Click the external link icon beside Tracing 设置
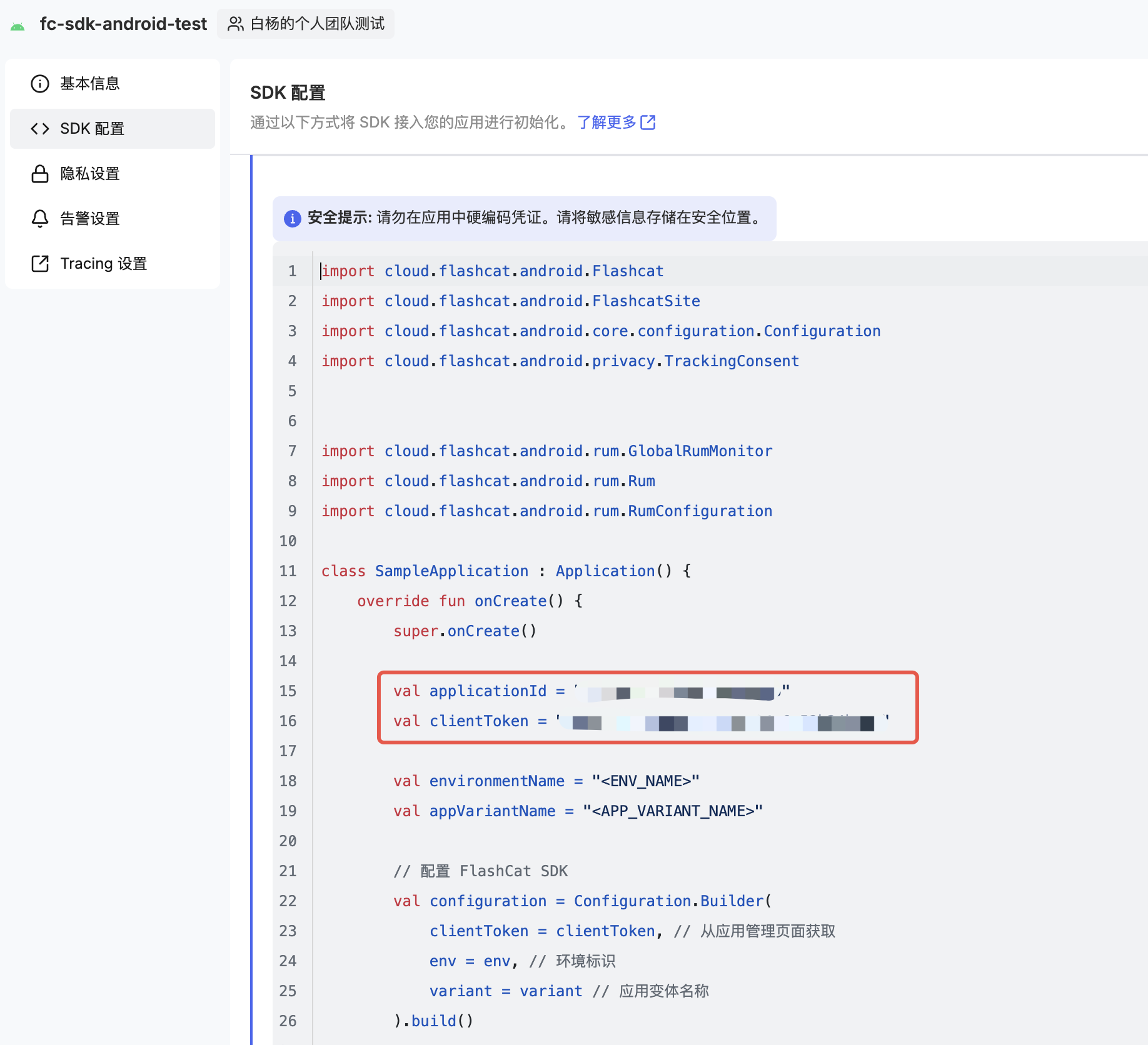Screen dimensions: 1148x1045 40,264
